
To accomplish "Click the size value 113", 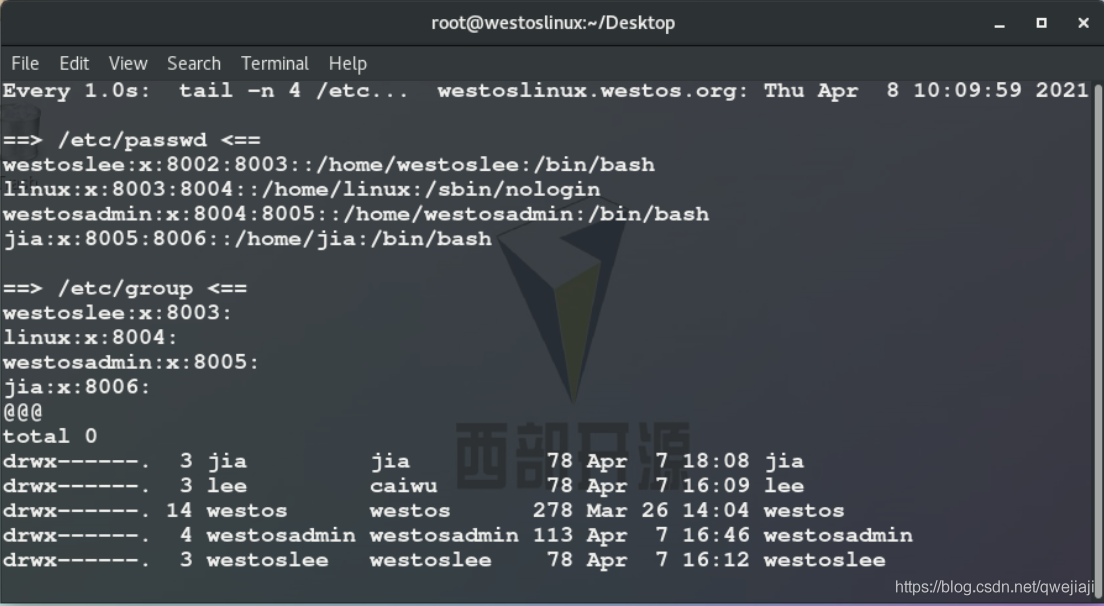I will pos(553,535).
